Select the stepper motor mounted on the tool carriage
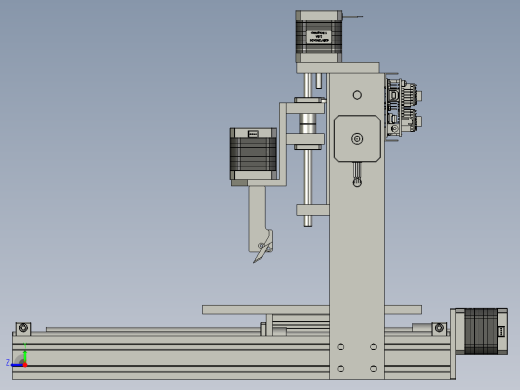The height and width of the screenshot is (390, 520). click(253, 154)
